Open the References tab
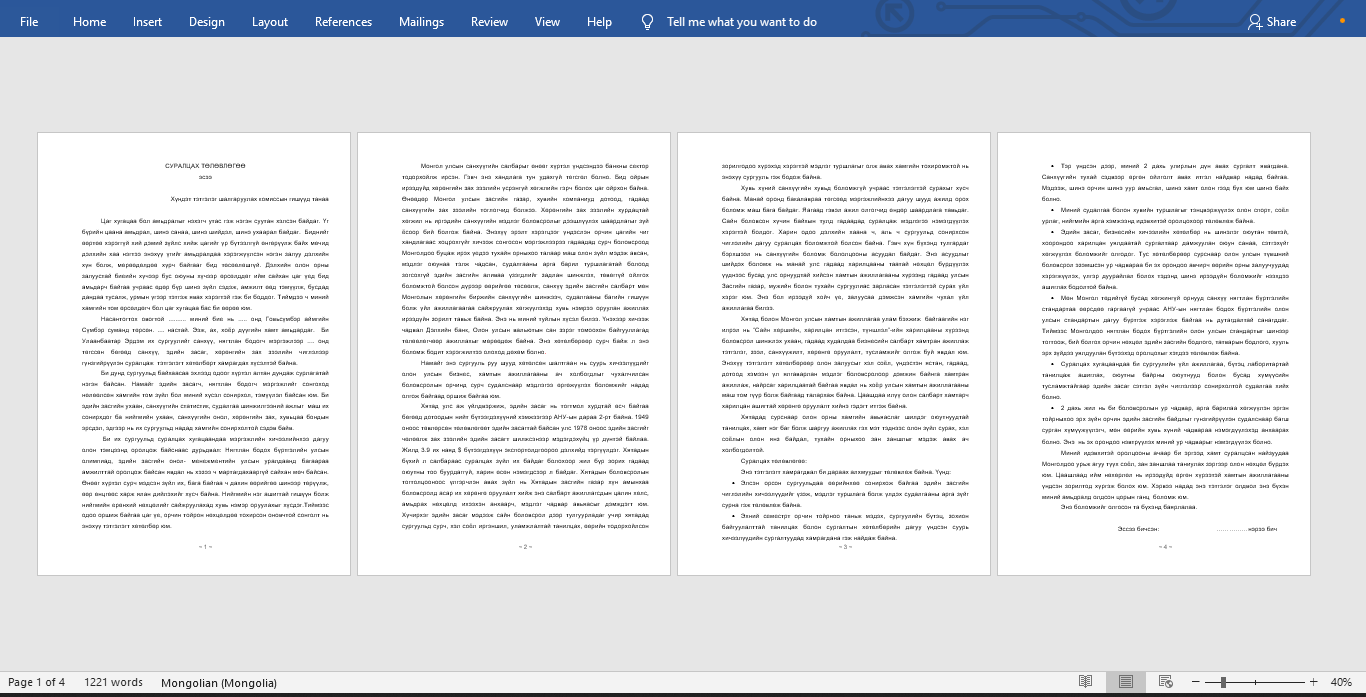This screenshot has height=697, width=1366. (343, 21)
